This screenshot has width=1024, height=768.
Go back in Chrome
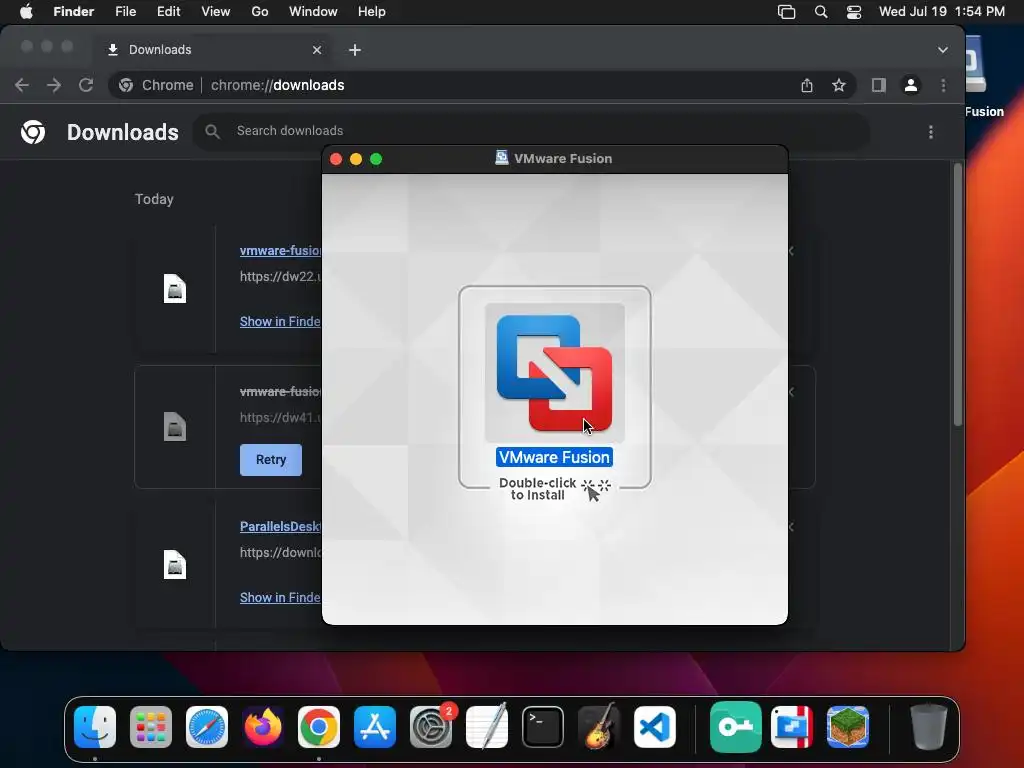22,85
